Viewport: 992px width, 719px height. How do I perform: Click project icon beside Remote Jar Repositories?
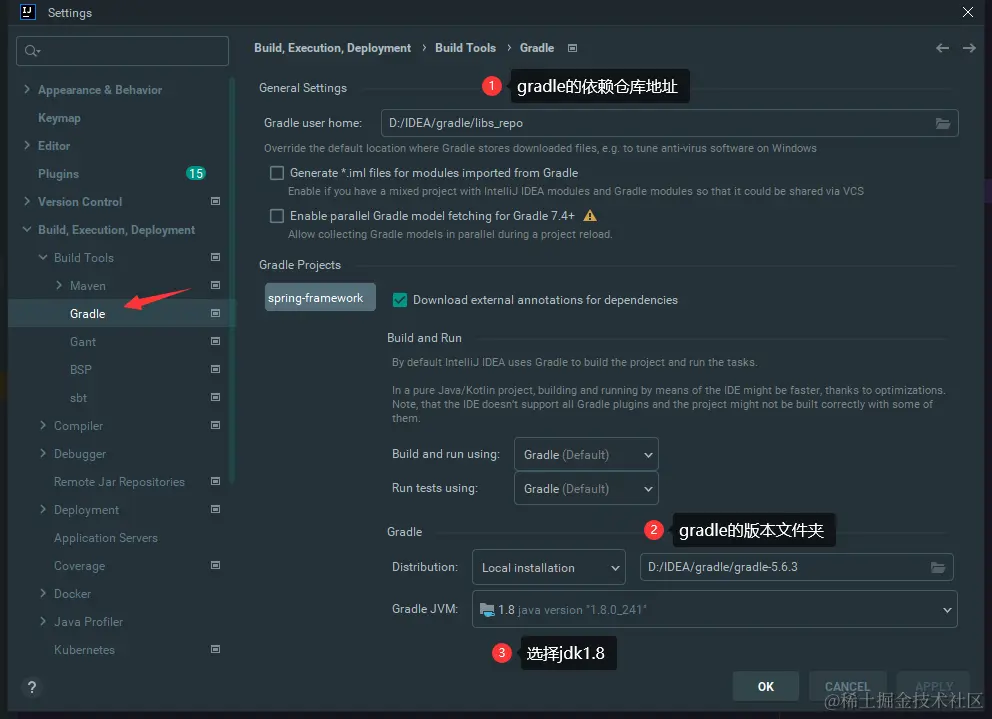pos(215,481)
